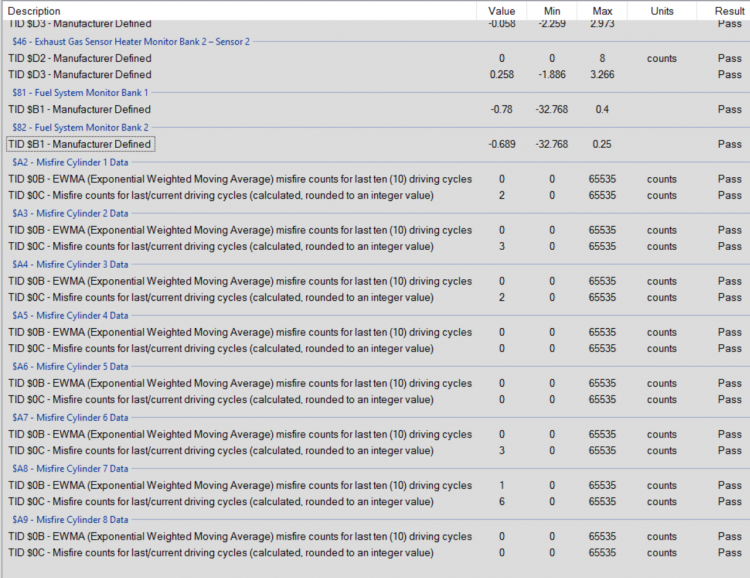
Task: Click the Units column header
Action: click(662, 11)
